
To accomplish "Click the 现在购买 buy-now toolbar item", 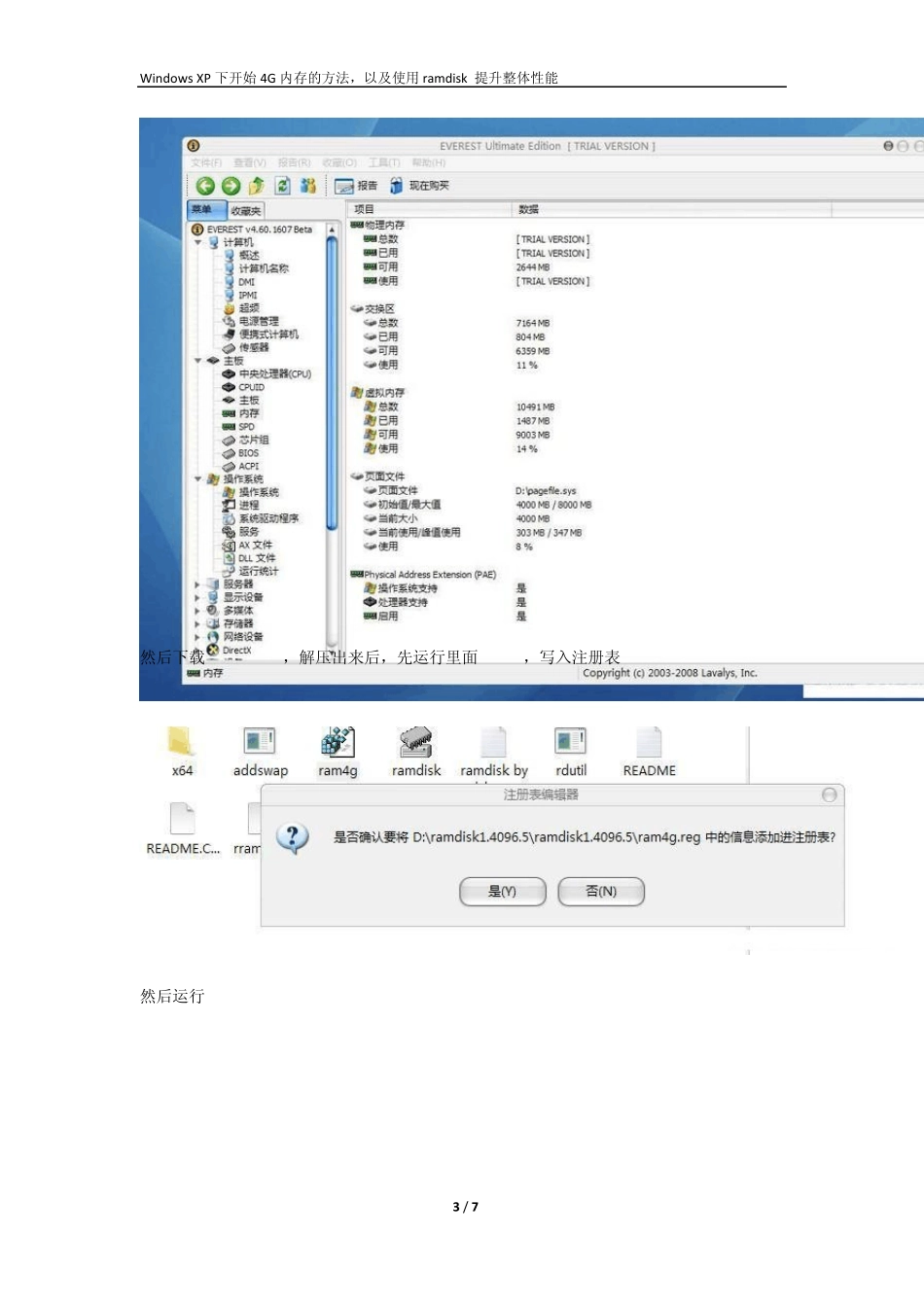I will coord(419,186).
